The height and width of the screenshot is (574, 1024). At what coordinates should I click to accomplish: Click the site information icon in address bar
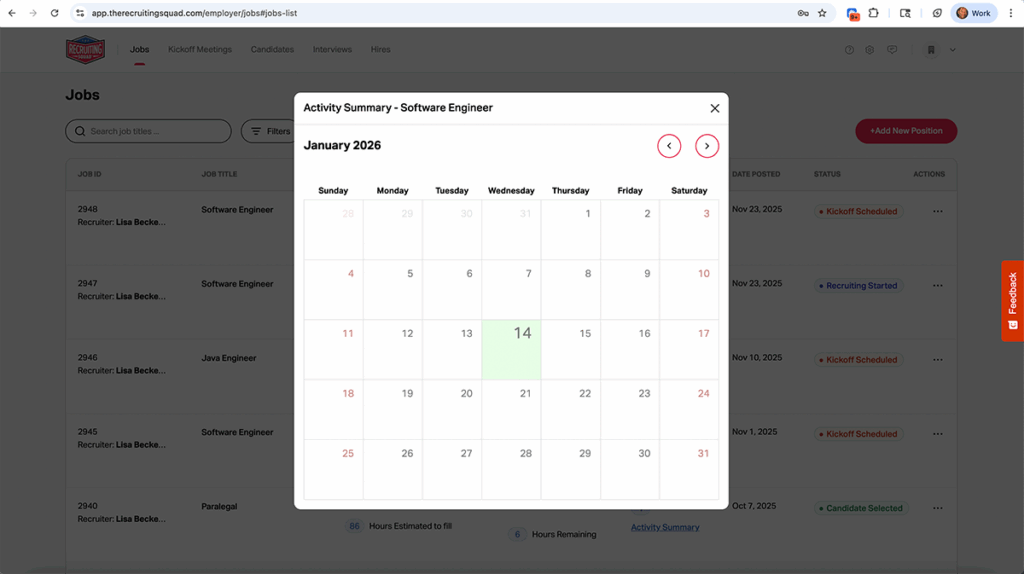click(80, 13)
